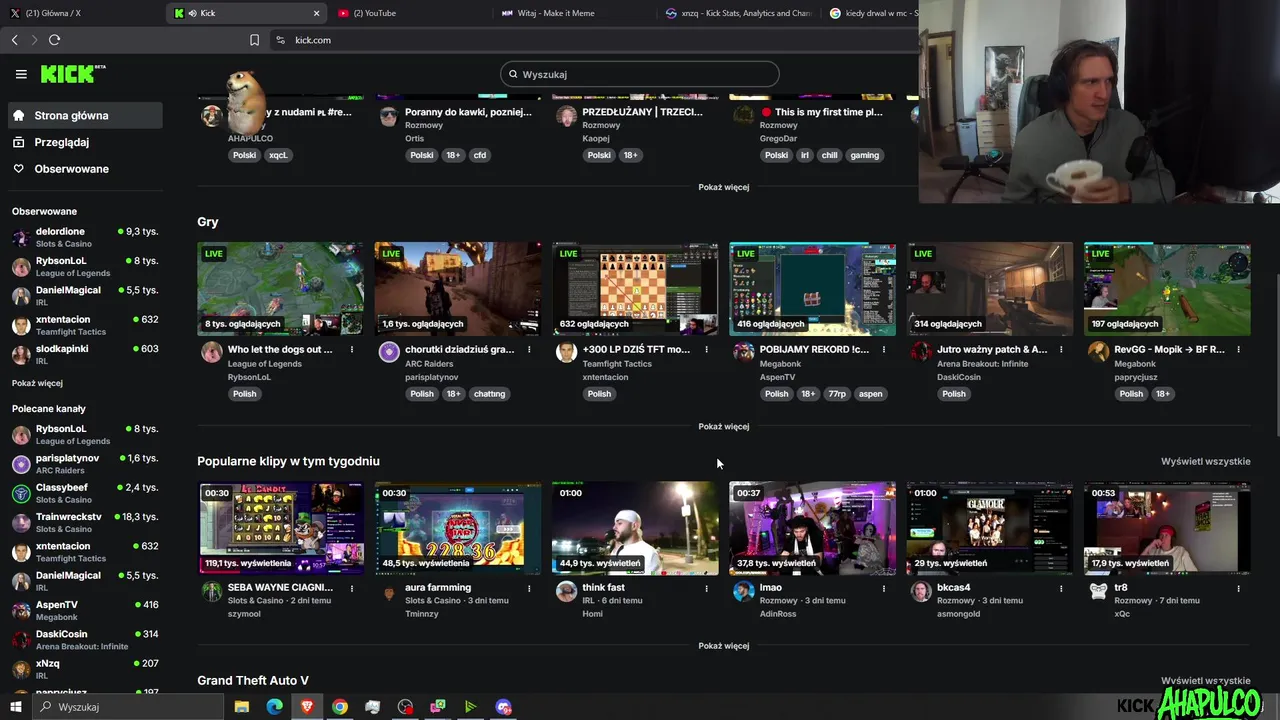The height and width of the screenshot is (720, 1280).
Task: Click the bookmark icon in address bar
Action: click(254, 40)
